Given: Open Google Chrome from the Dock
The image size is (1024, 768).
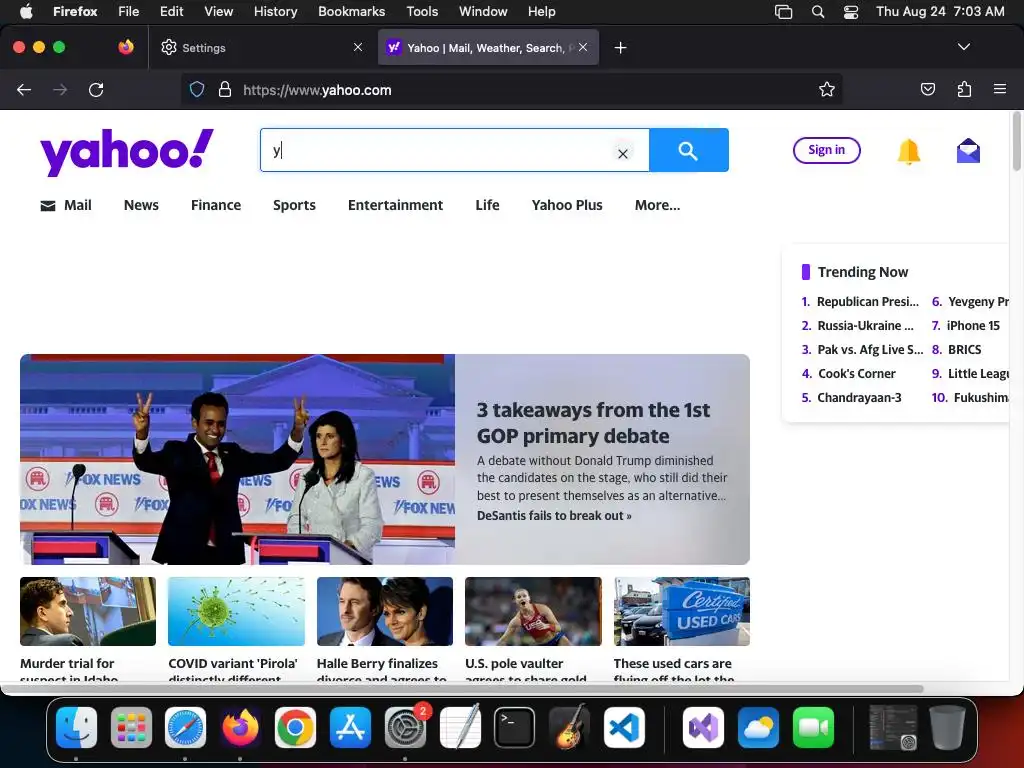Looking at the screenshot, I should [295, 728].
